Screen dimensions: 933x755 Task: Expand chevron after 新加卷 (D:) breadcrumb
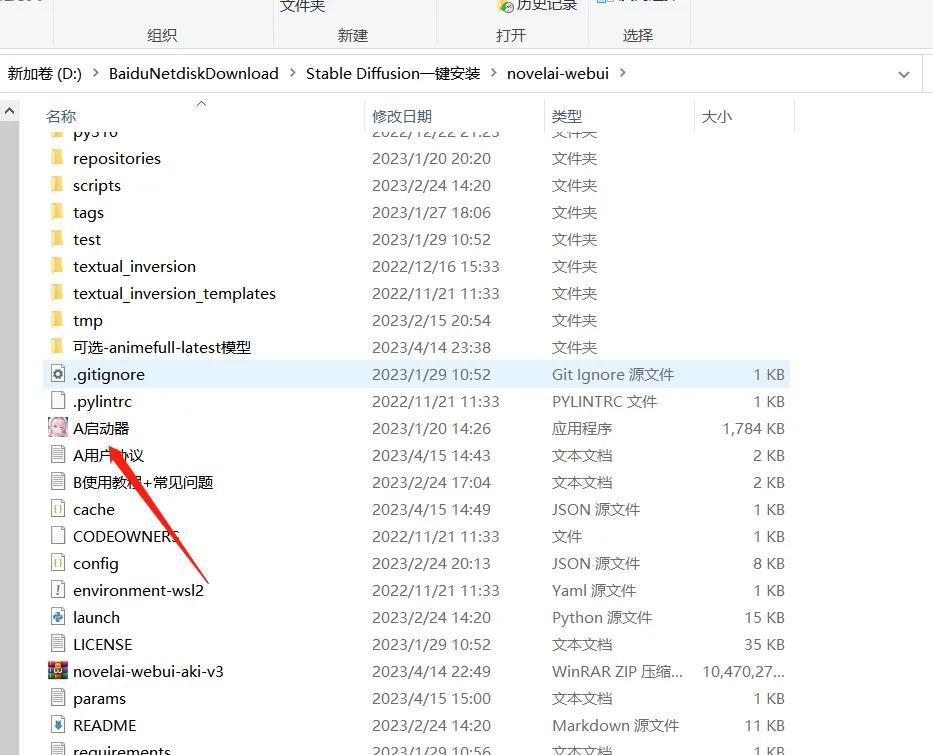(95, 73)
